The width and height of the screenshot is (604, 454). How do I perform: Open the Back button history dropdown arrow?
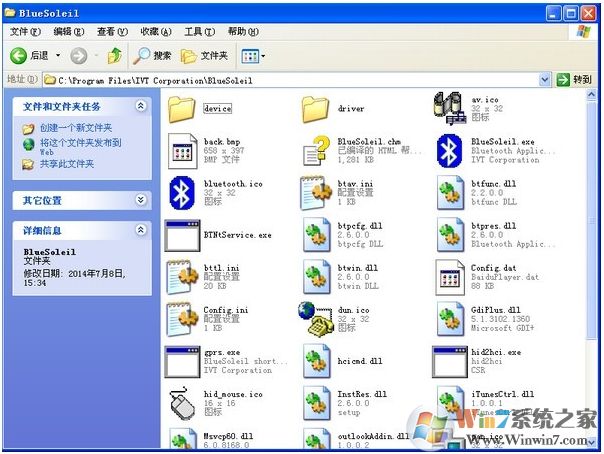click(58, 55)
